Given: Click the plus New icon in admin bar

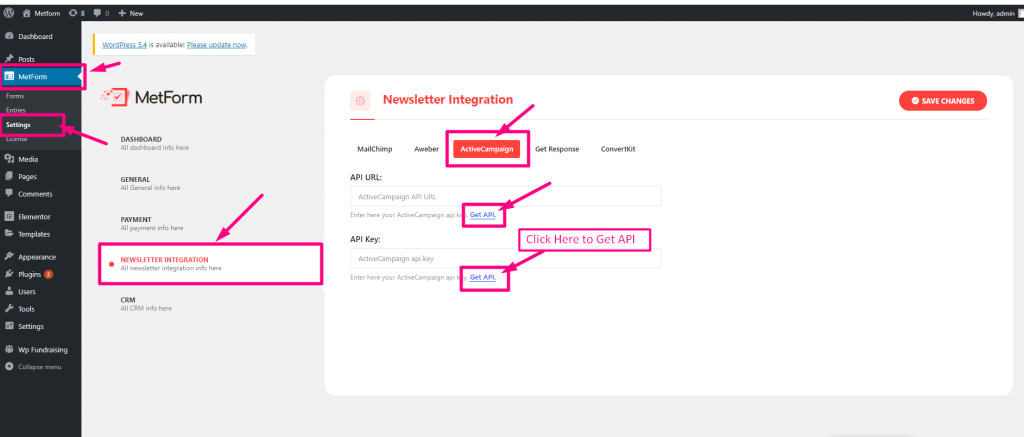Looking at the screenshot, I should tap(122, 13).
